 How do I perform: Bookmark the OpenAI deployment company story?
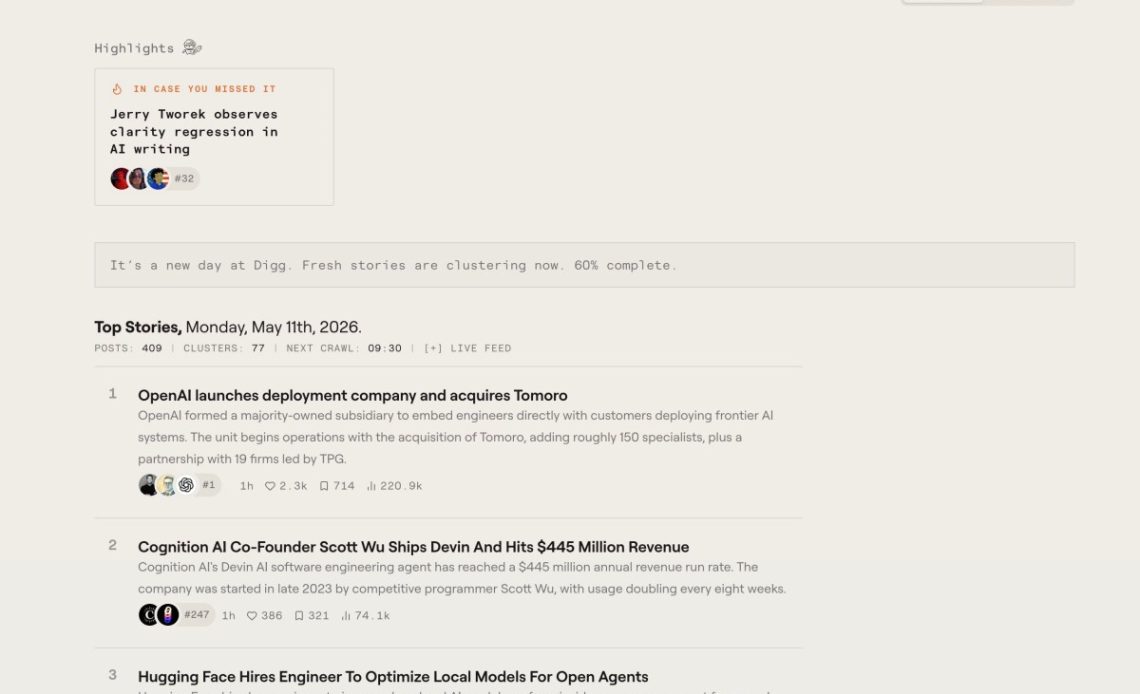(324, 485)
